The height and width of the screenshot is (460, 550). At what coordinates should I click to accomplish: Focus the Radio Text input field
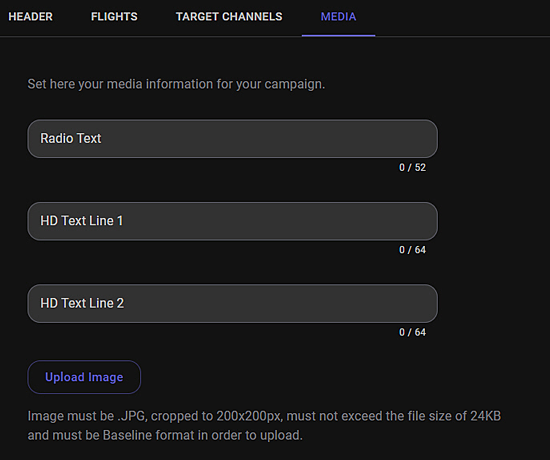[x=233, y=139]
